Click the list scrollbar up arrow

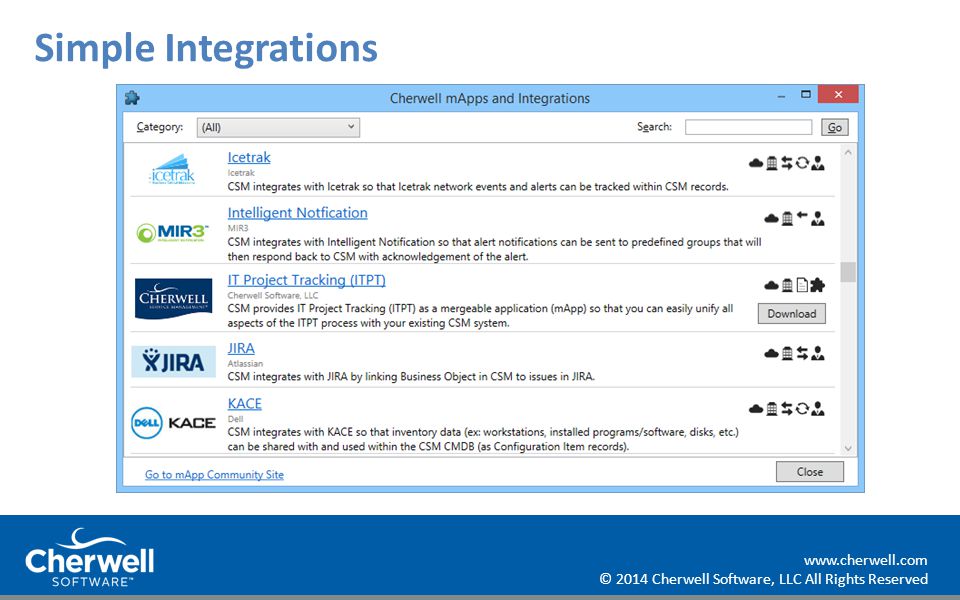coord(848,152)
